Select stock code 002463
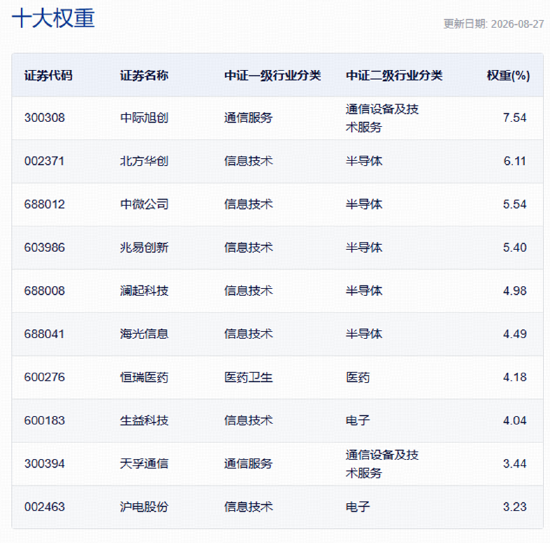The height and width of the screenshot is (543, 550). coord(45,507)
